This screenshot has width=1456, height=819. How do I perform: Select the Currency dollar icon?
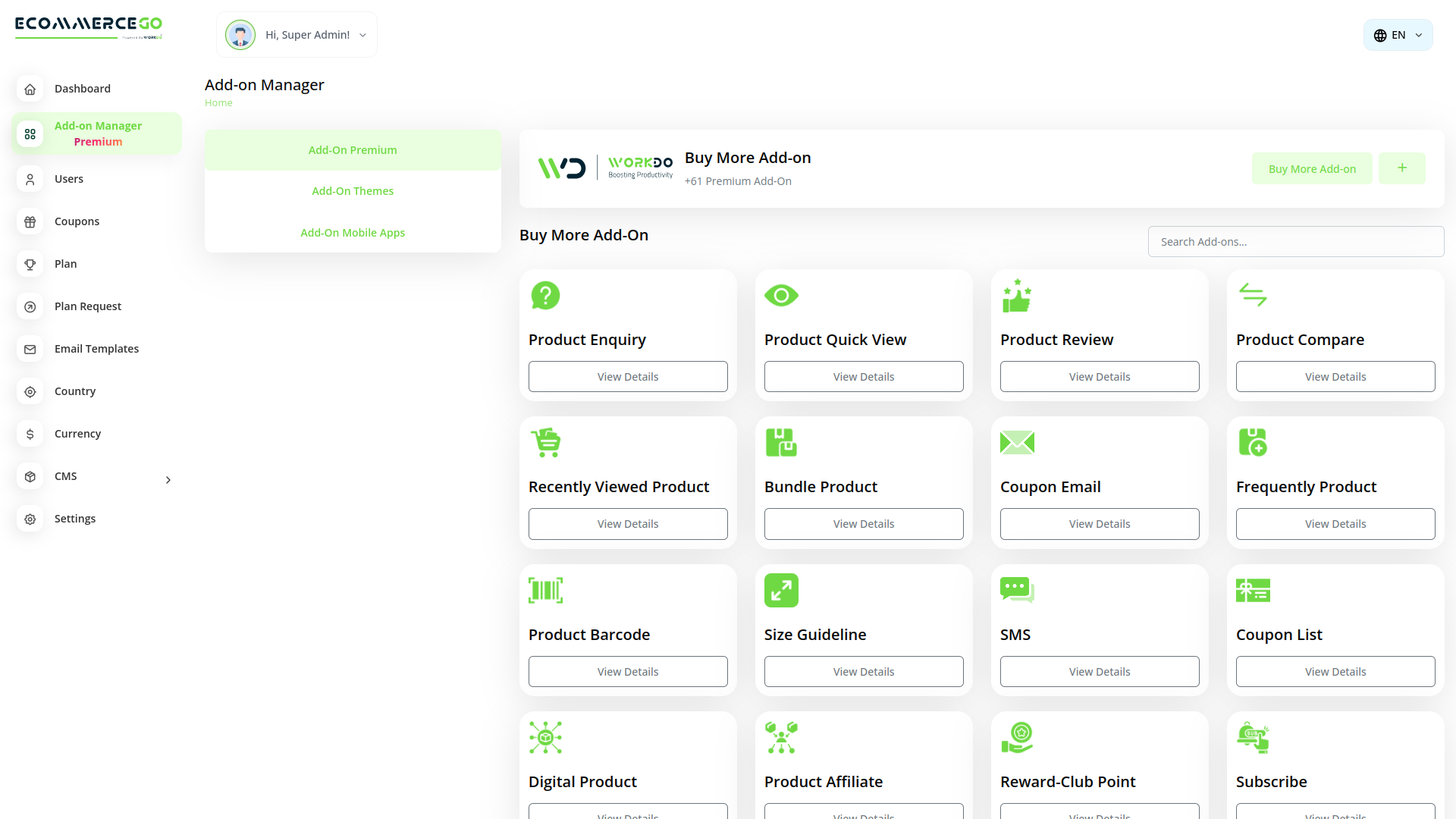[x=30, y=434]
